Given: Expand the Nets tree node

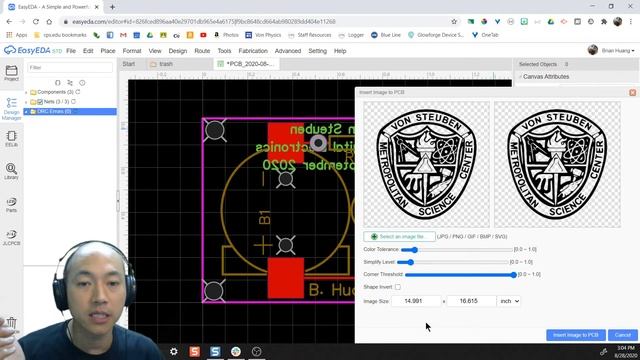Looking at the screenshot, I should click(x=27, y=102).
